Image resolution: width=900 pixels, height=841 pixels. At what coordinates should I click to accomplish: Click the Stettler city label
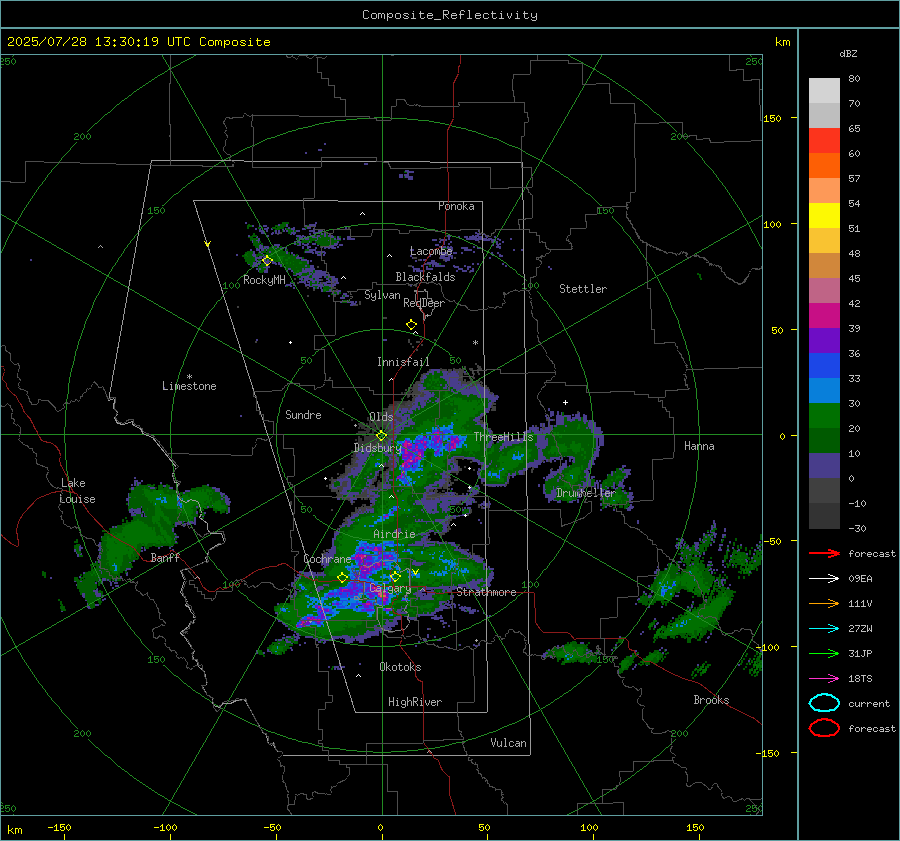click(x=583, y=289)
